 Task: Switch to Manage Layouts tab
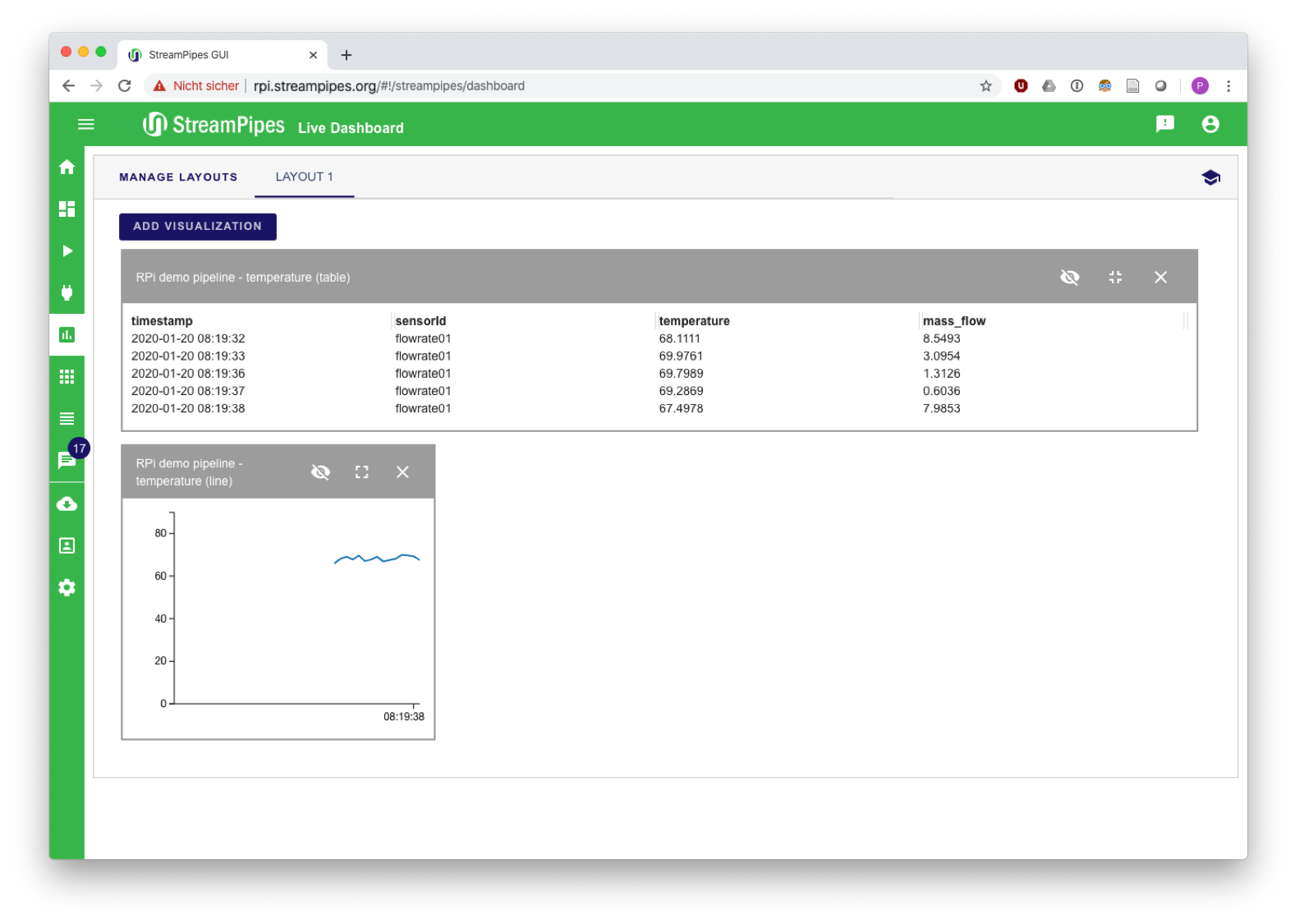[178, 177]
